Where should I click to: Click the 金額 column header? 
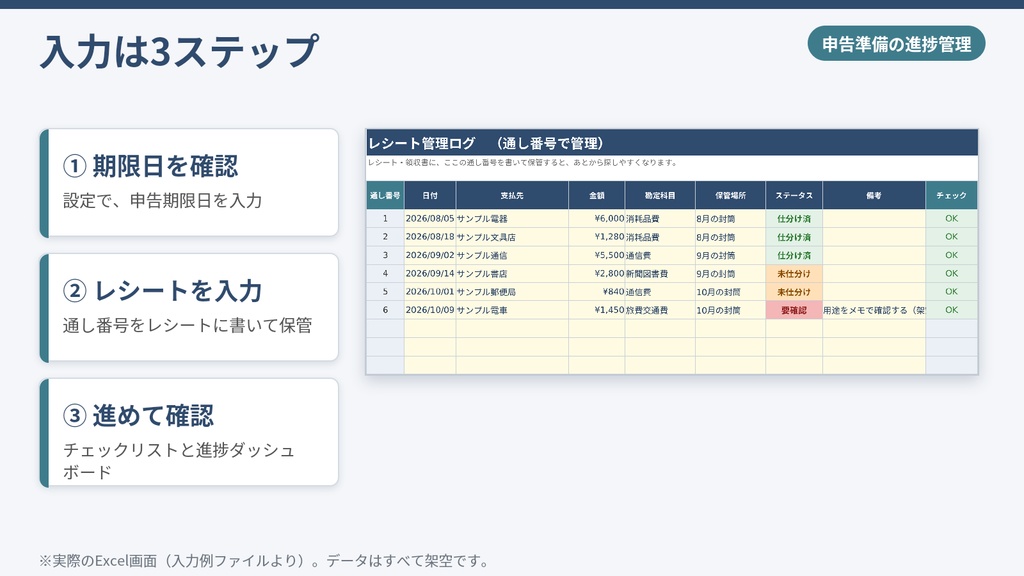pos(597,195)
